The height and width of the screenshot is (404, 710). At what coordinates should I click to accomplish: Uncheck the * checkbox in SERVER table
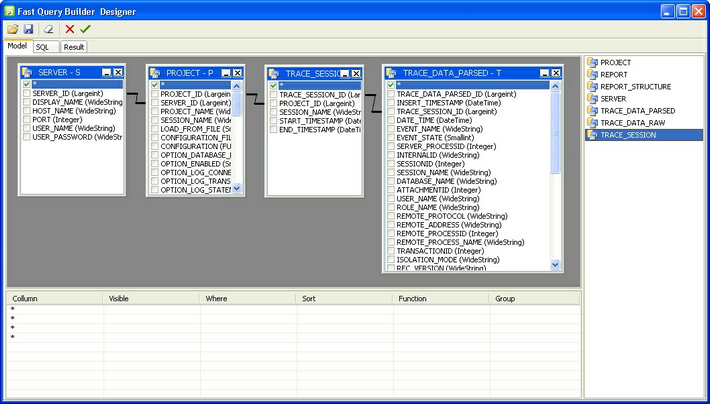click(27, 85)
